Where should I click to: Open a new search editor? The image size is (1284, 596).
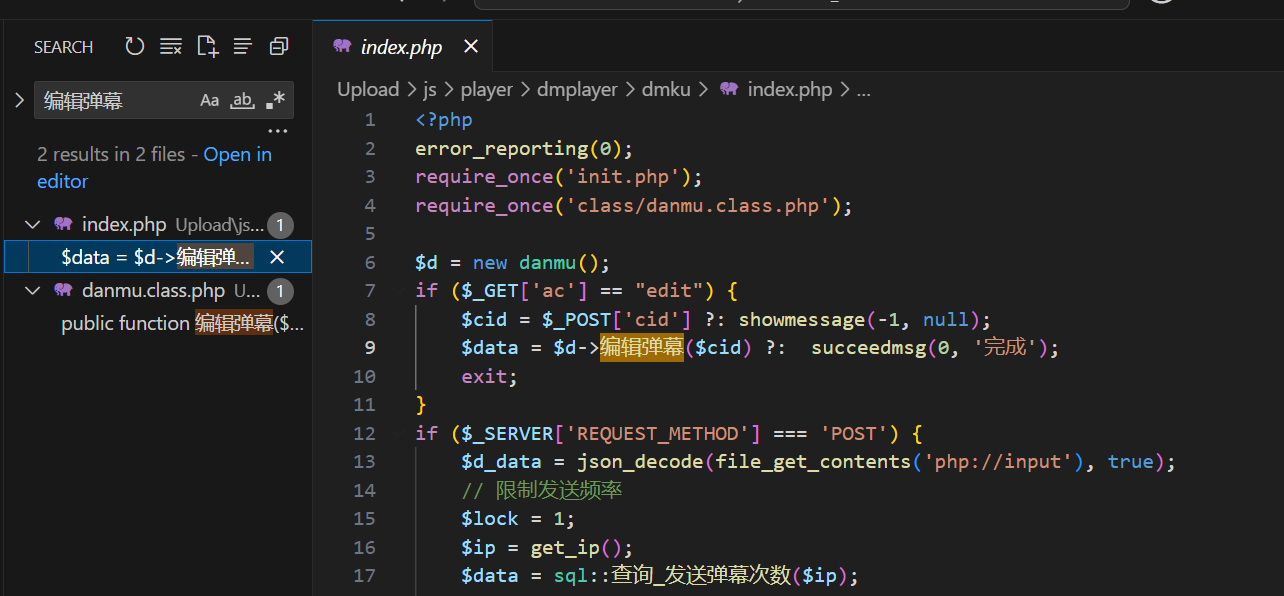pyautogui.click(x=207, y=46)
